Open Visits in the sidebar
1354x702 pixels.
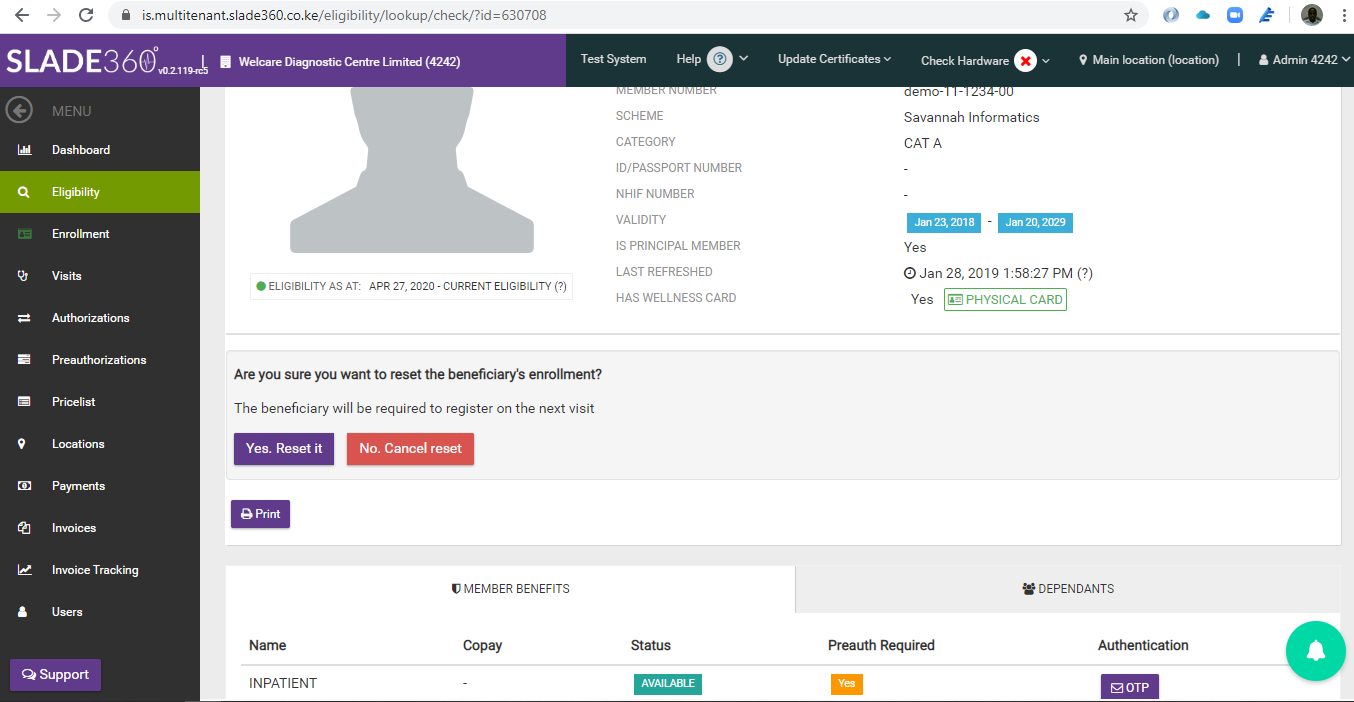click(100, 276)
